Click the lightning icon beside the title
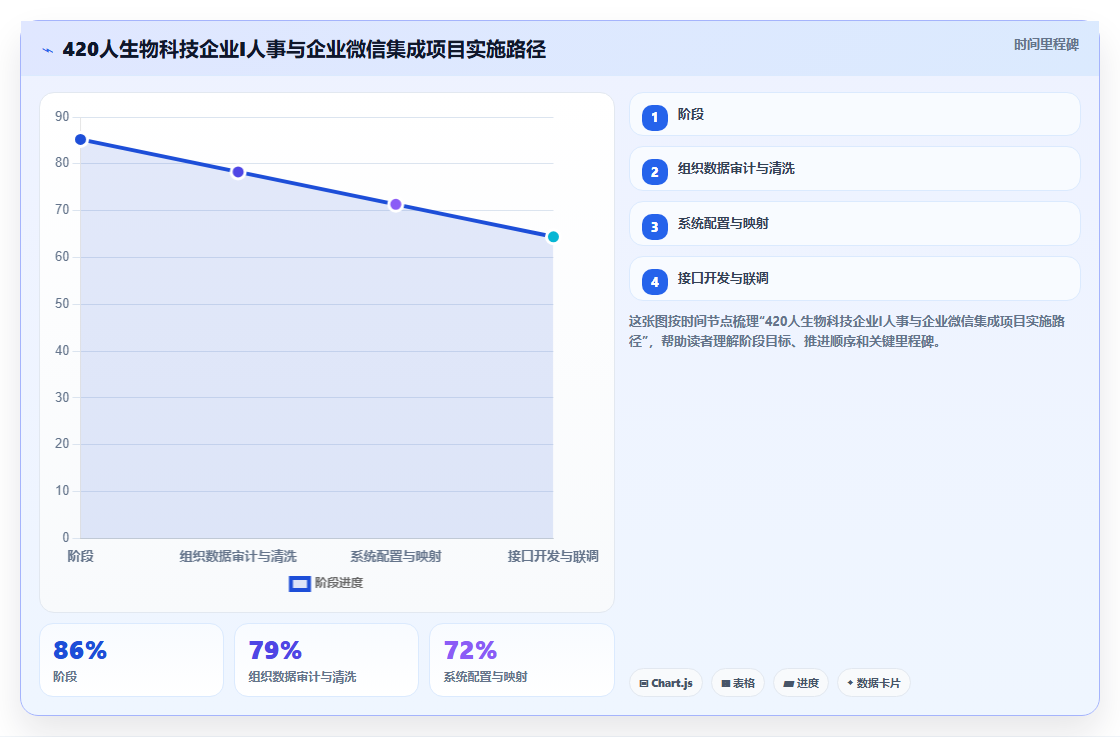The width and height of the screenshot is (1120, 737). [48, 50]
